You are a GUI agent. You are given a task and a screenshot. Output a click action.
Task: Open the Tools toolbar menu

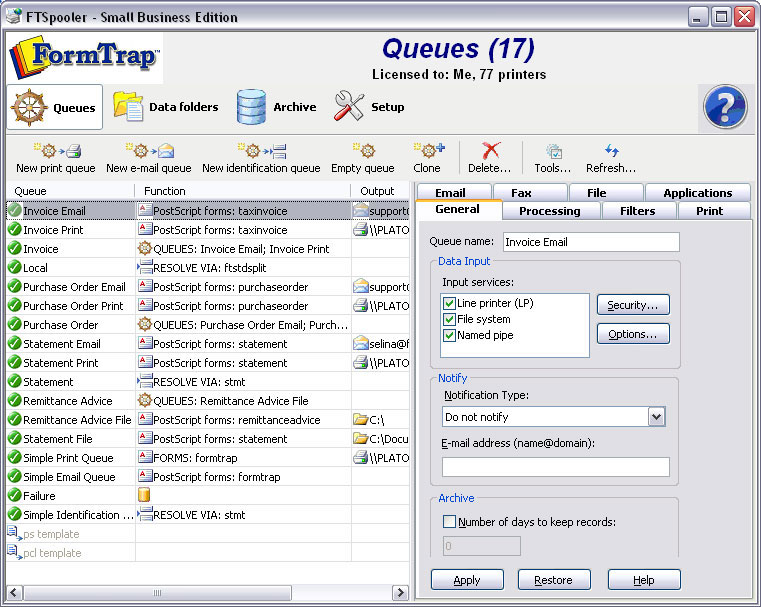tap(553, 152)
